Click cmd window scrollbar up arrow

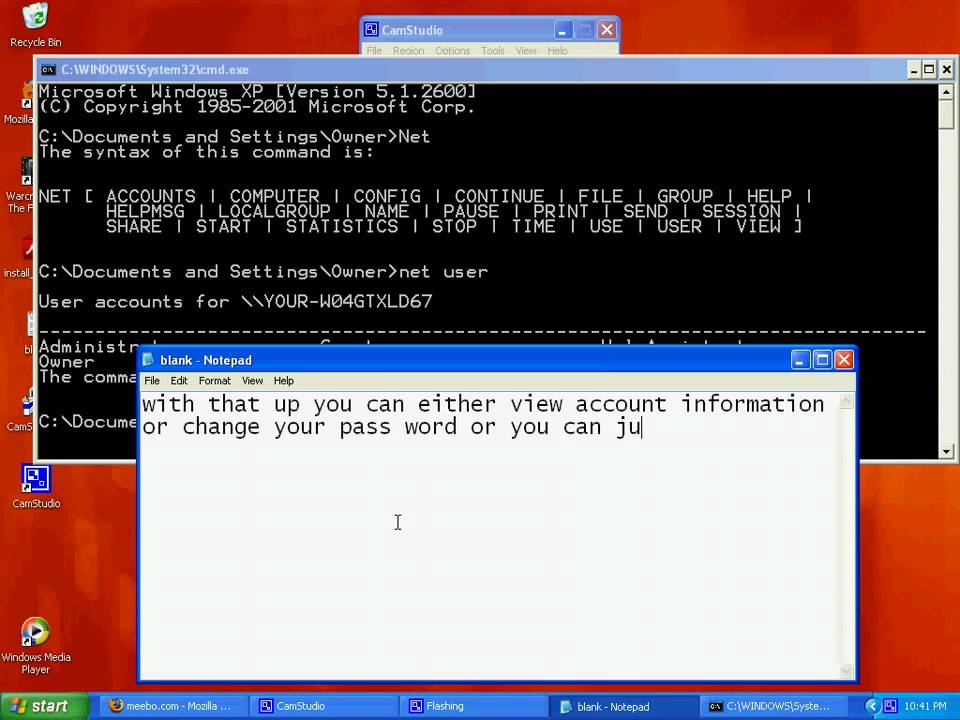pos(946,92)
